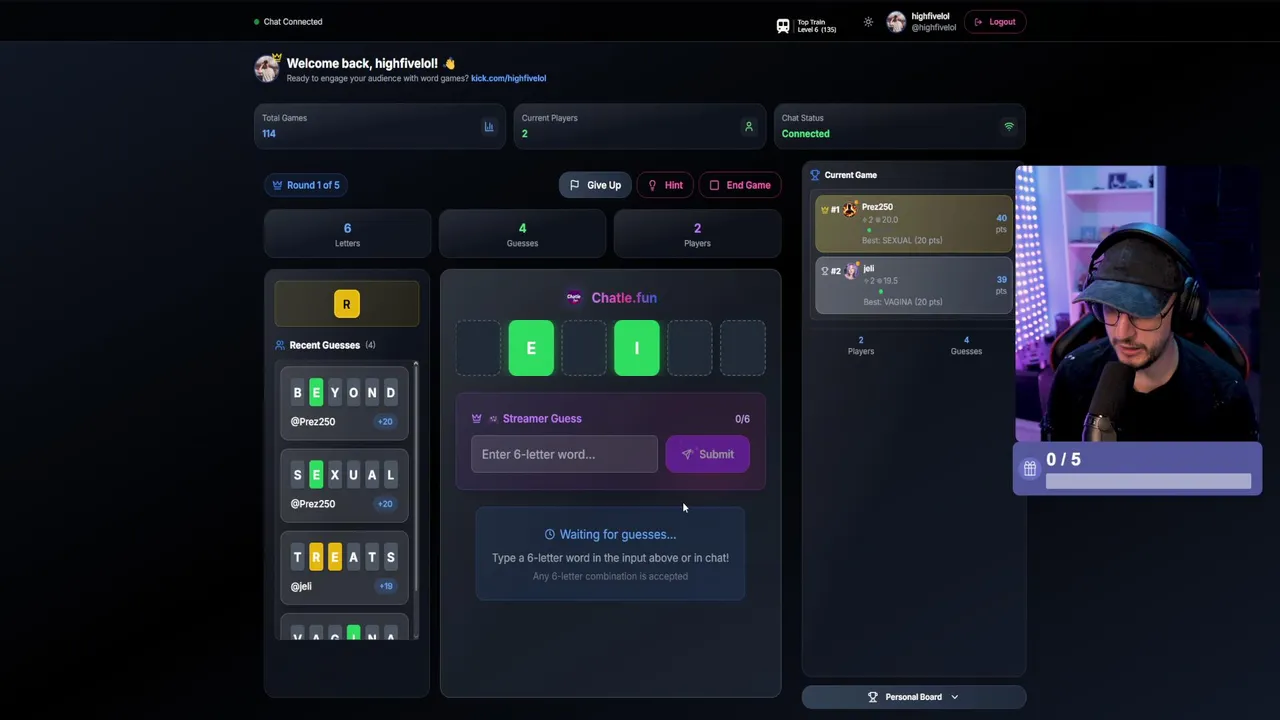The width and height of the screenshot is (1280, 720).
Task: Click the 2 Players stat card
Action: click(697, 234)
